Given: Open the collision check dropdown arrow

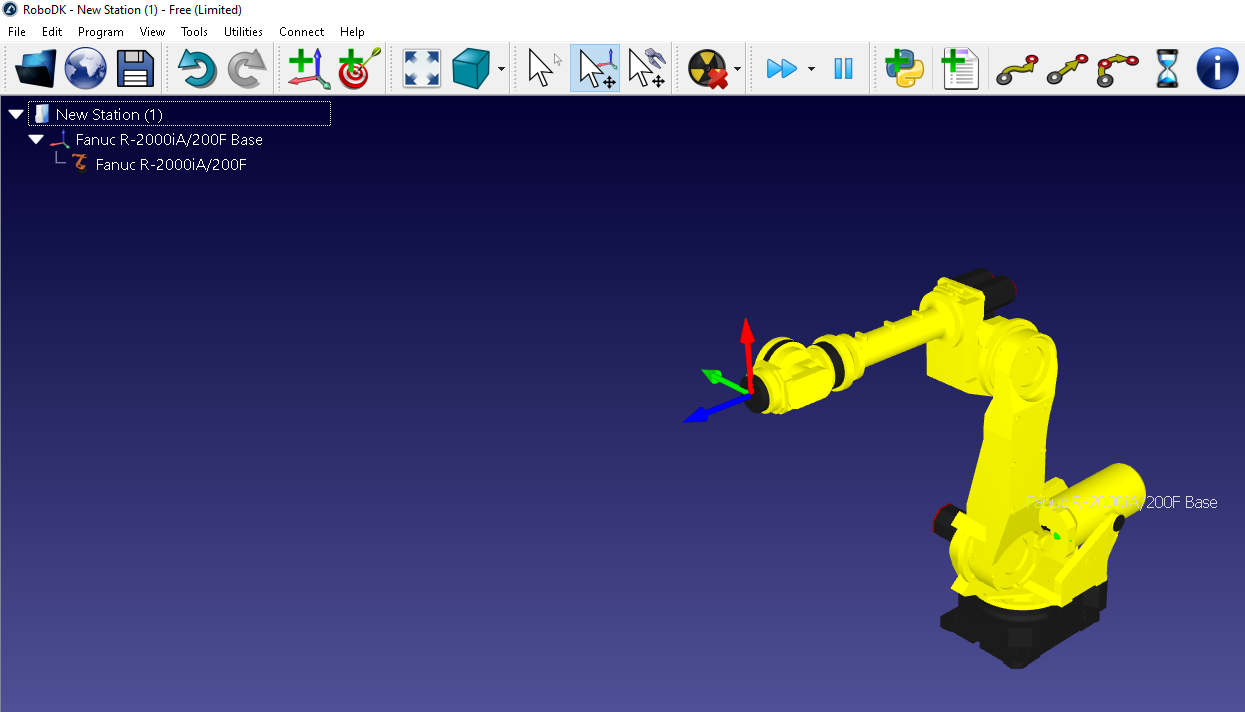Looking at the screenshot, I should [738, 70].
